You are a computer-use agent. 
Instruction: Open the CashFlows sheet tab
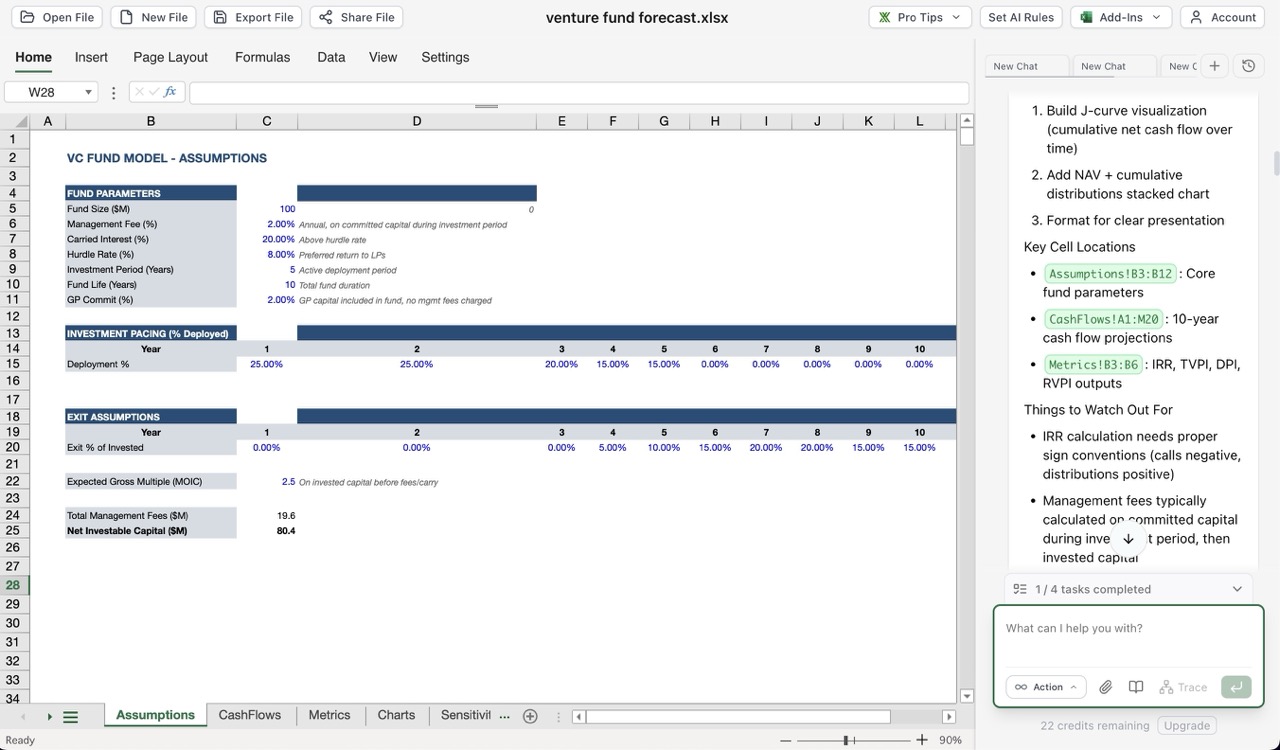249,715
